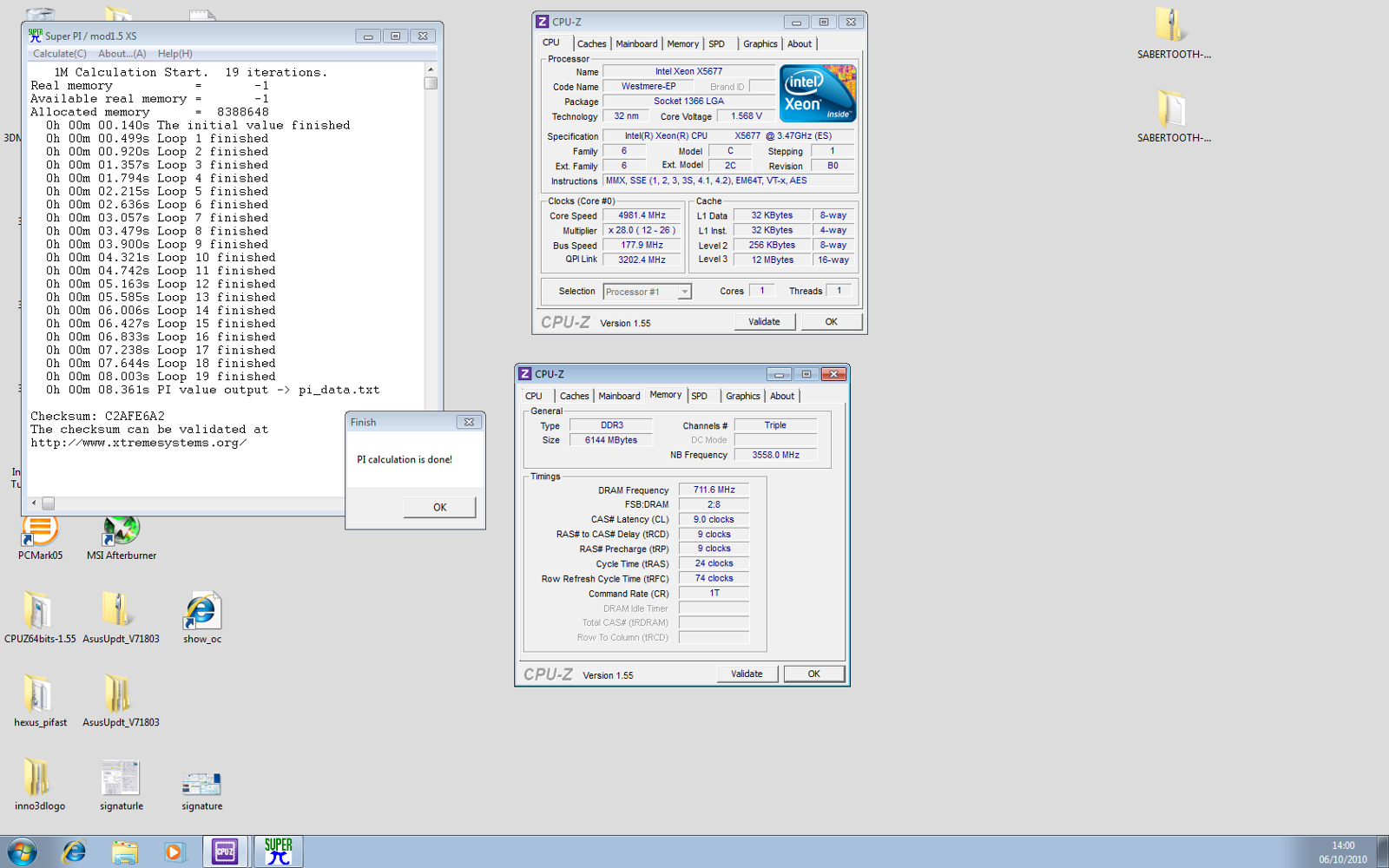Open the top SABERTOOTH zip folder

(x=1174, y=33)
